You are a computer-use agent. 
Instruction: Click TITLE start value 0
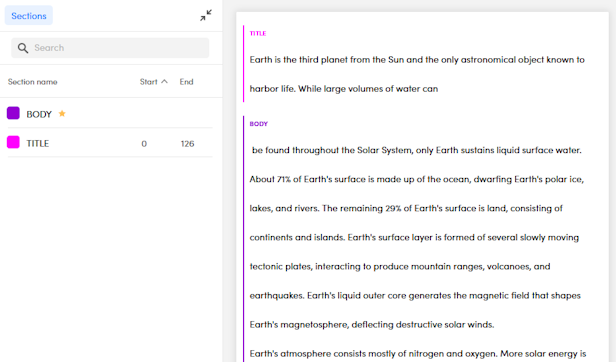pyautogui.click(x=144, y=144)
